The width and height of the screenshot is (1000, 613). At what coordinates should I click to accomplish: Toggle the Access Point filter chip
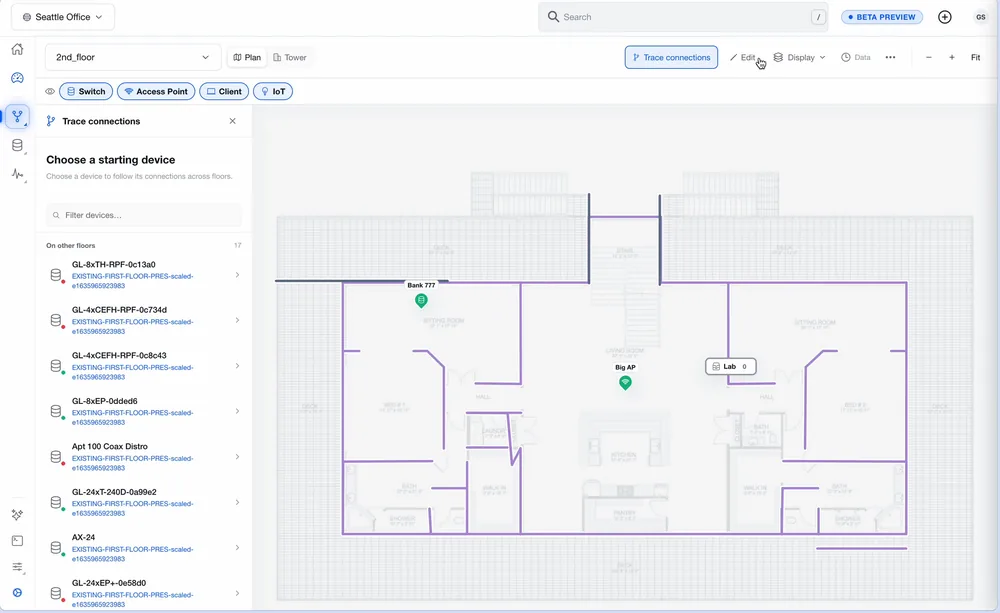(x=156, y=91)
